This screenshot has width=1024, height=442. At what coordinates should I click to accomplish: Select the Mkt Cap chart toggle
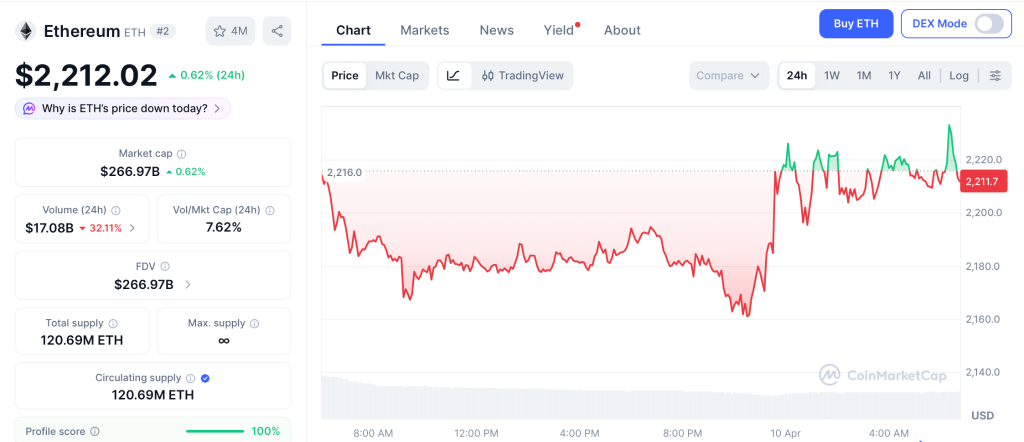397,76
